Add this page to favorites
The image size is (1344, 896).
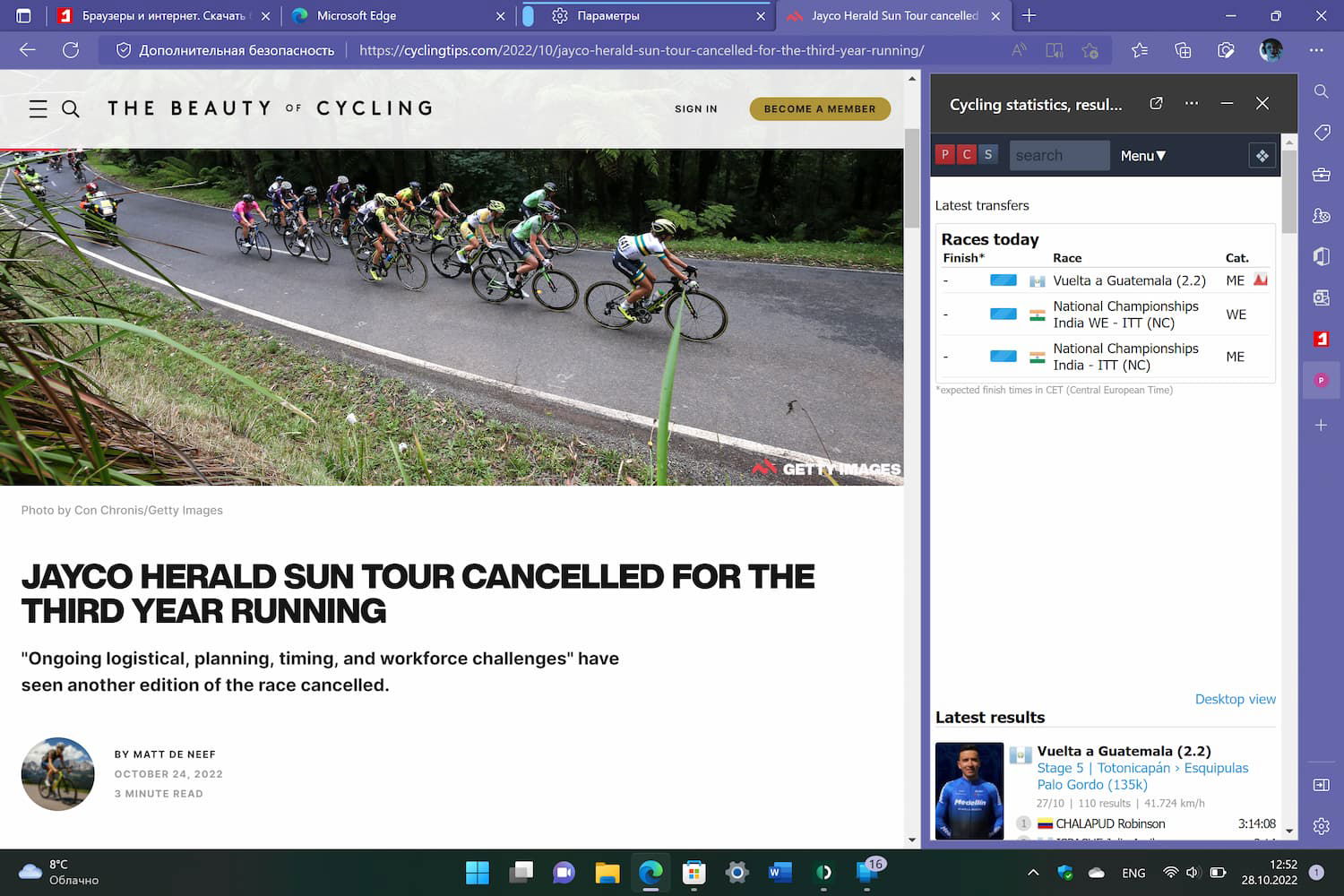[1090, 50]
